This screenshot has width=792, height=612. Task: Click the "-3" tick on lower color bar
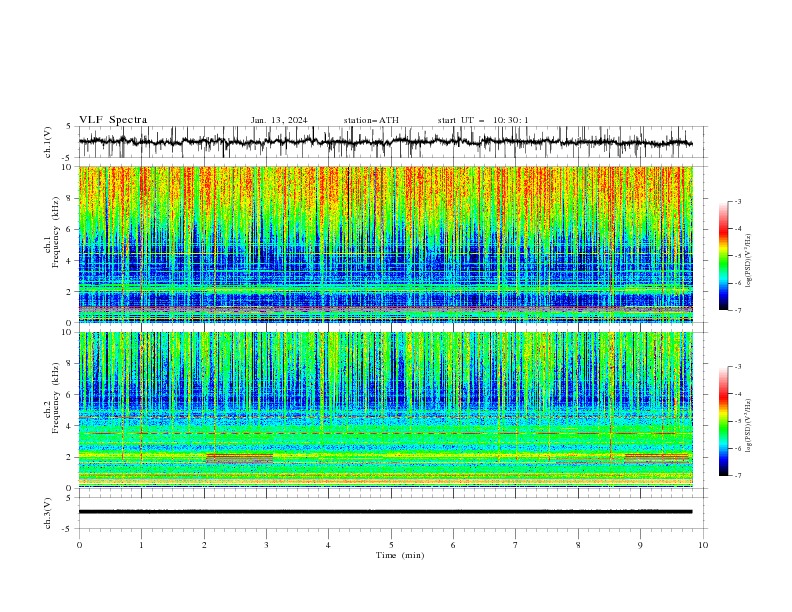pyautogui.click(x=738, y=367)
